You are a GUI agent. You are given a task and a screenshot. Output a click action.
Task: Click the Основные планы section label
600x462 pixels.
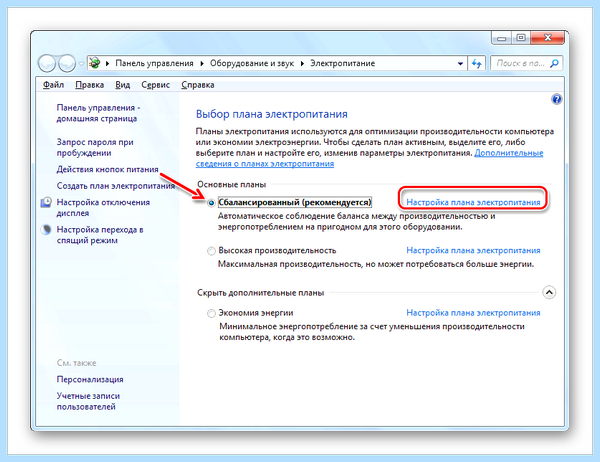click(232, 184)
